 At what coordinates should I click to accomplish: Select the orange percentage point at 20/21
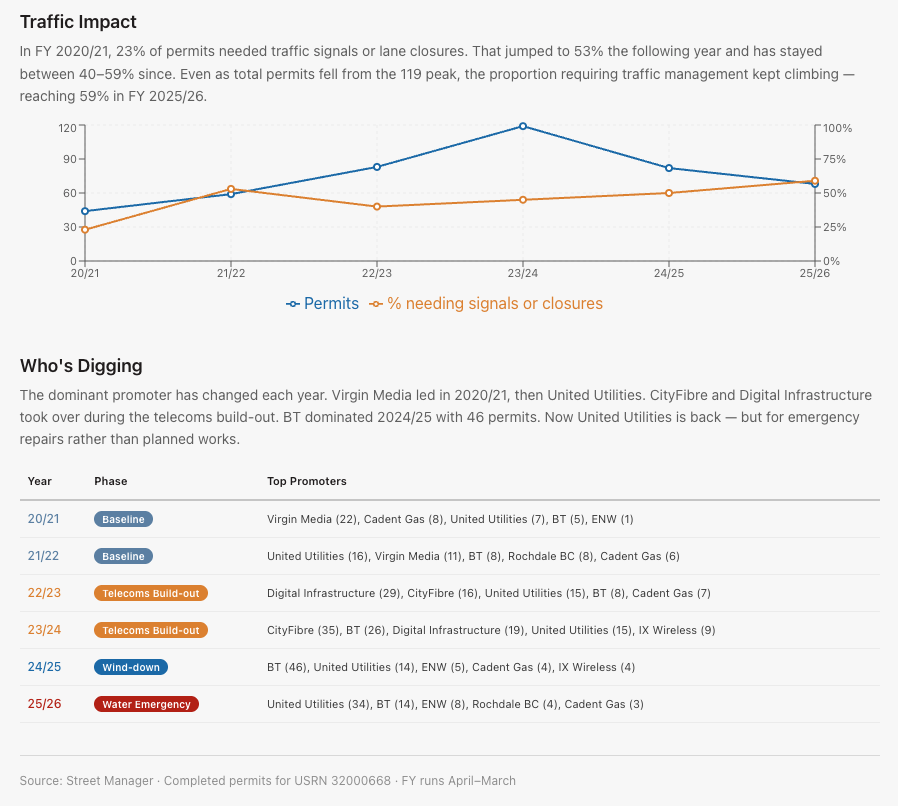(x=85, y=230)
